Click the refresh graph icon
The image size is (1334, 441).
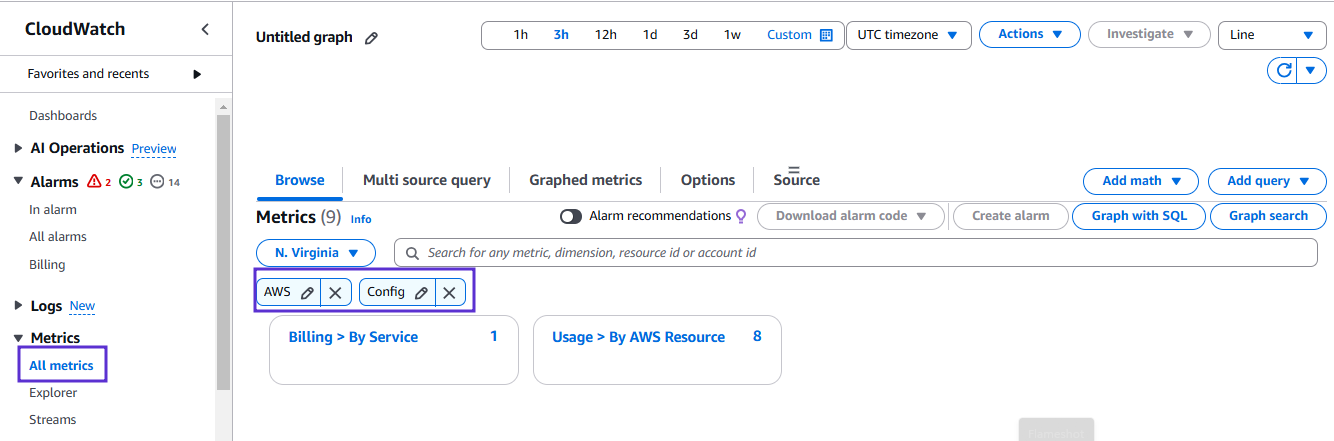1283,70
